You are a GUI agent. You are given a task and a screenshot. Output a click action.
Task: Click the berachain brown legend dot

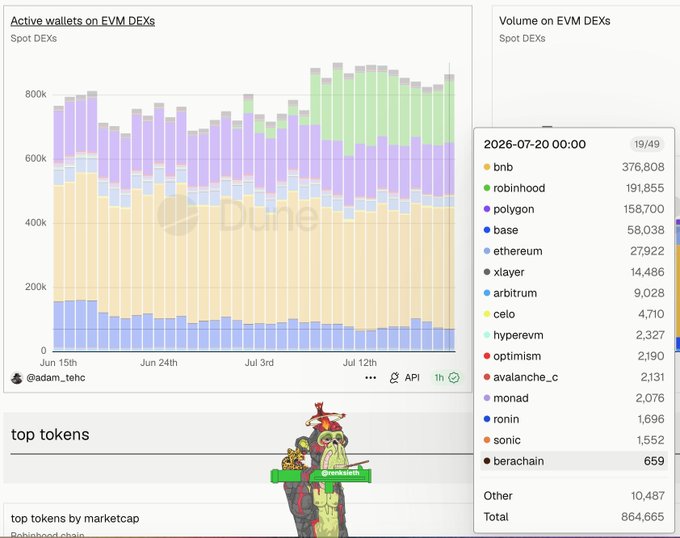(487, 461)
